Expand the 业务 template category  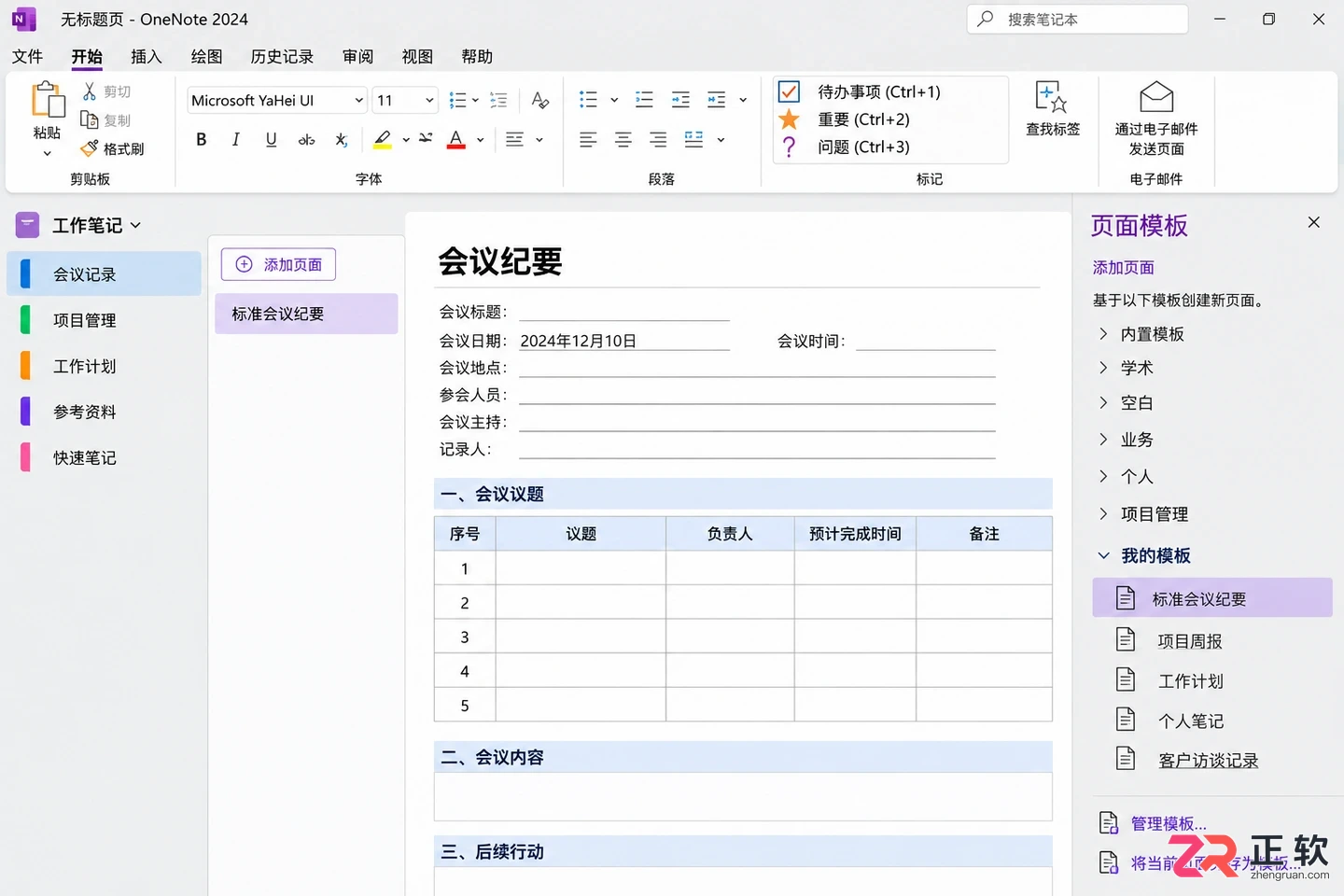[x=1103, y=439]
